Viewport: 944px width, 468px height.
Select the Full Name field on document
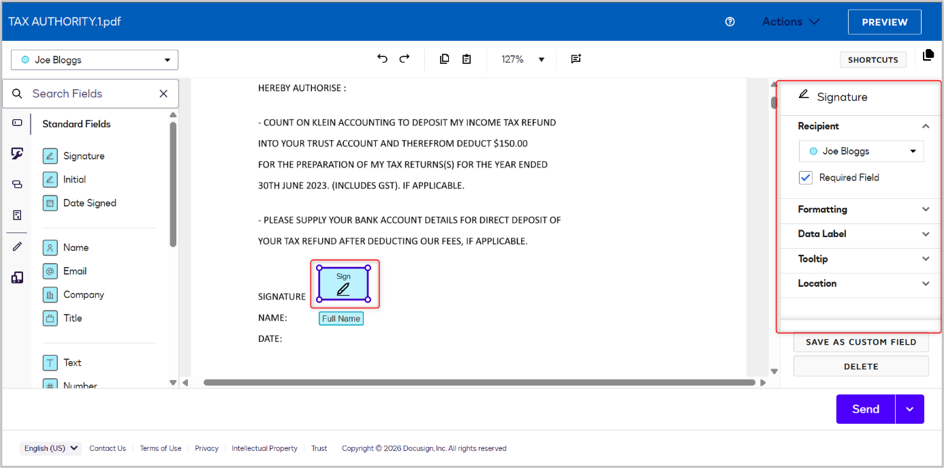tap(341, 319)
